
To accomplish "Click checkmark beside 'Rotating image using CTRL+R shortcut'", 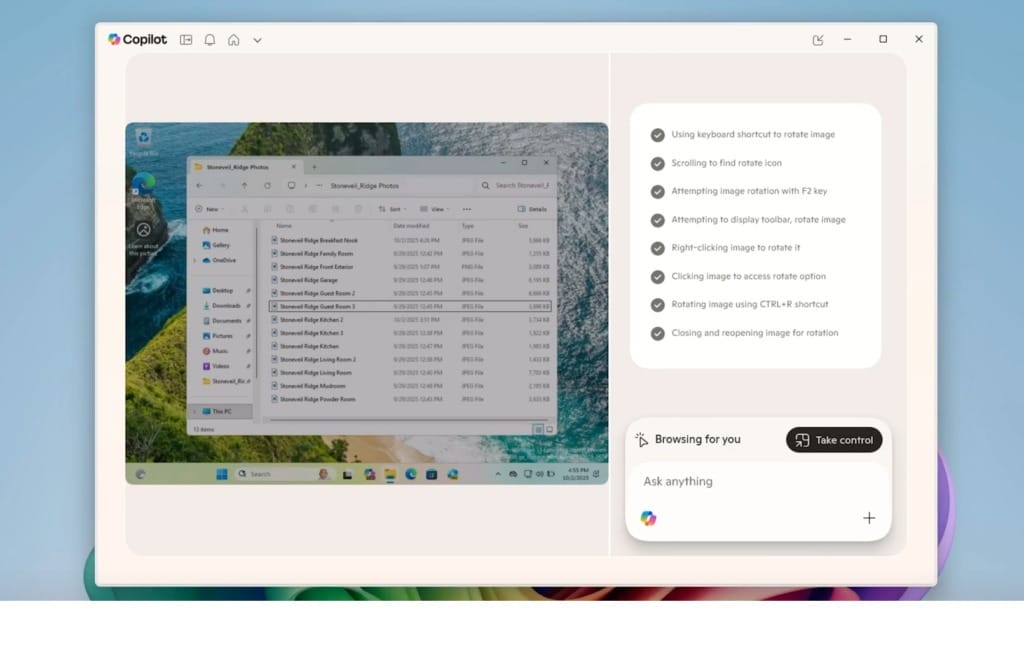I will click(x=657, y=304).
